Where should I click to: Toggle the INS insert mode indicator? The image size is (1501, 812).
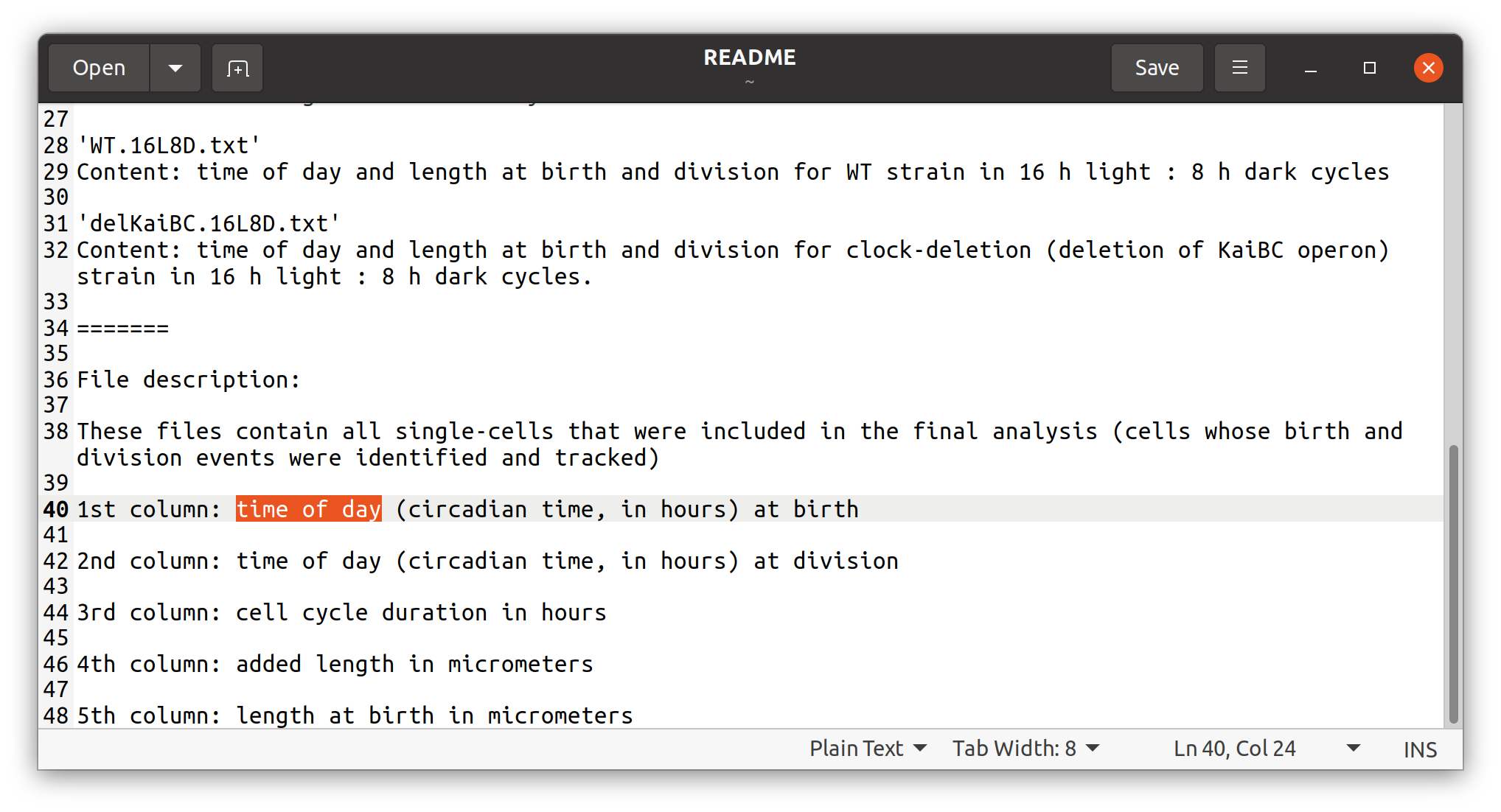(1419, 749)
